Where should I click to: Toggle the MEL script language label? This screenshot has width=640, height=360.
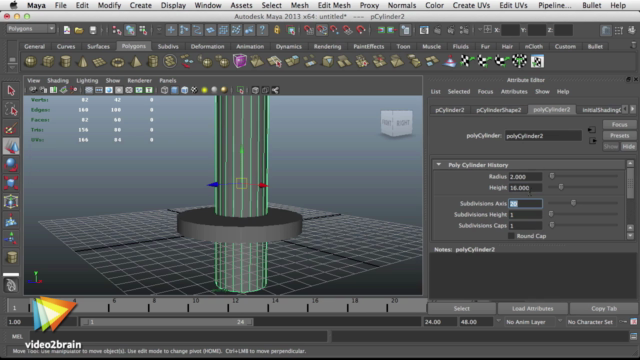tap(17, 337)
